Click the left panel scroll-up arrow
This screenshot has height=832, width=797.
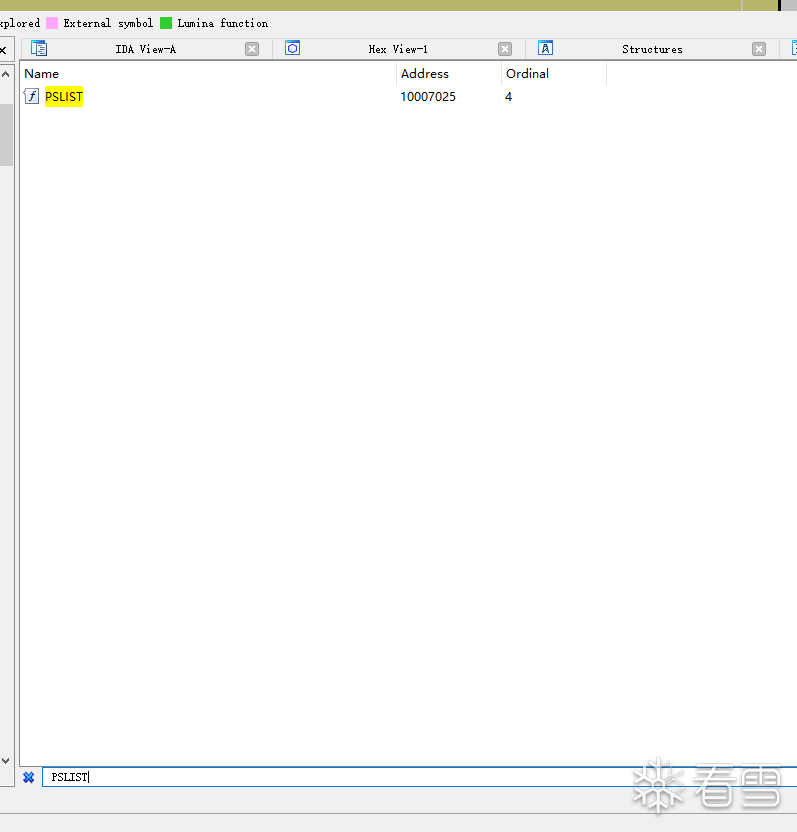(6, 72)
